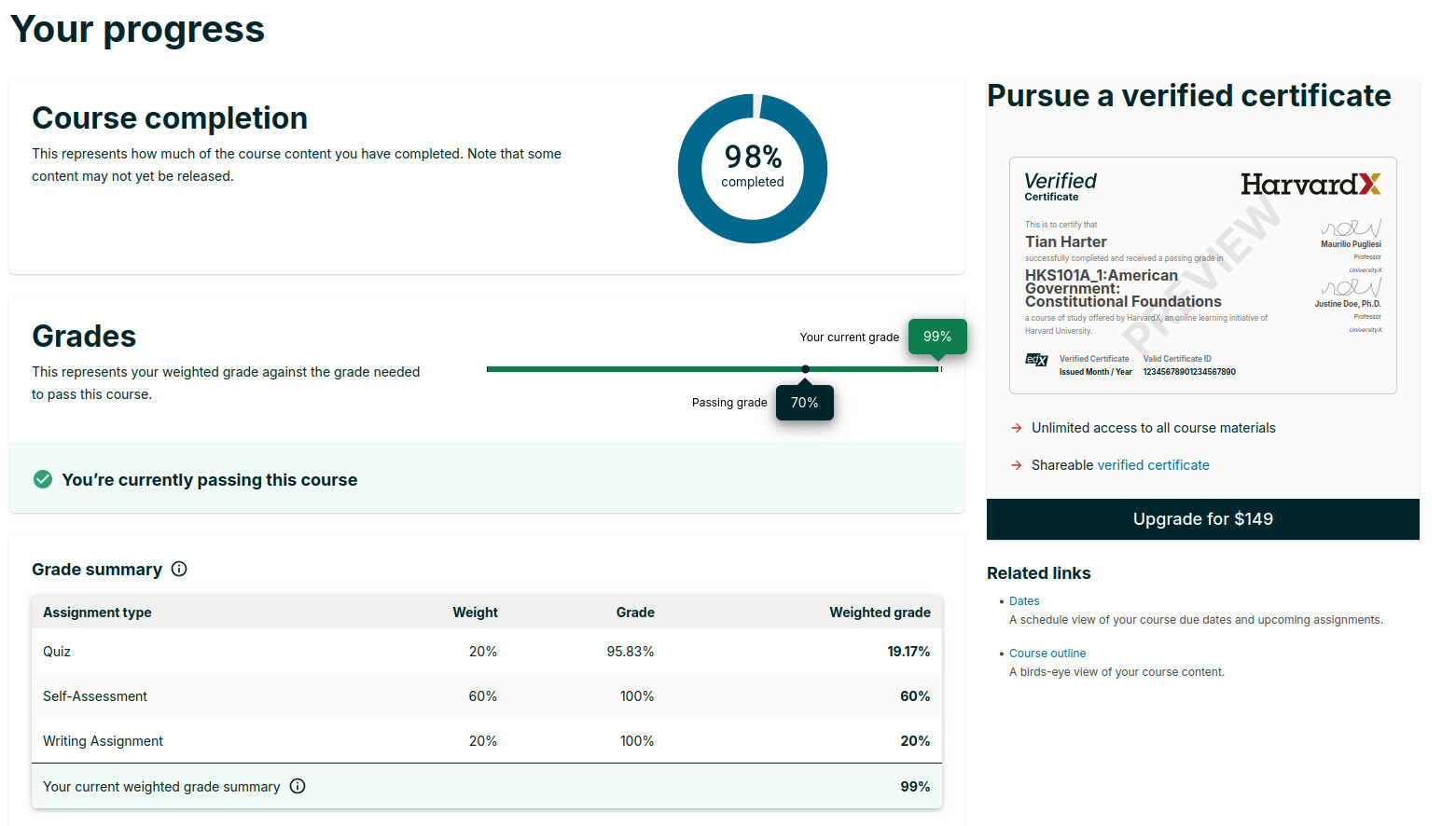
Task: Click arrow icon beside Shareable certificate
Action: (x=1017, y=465)
